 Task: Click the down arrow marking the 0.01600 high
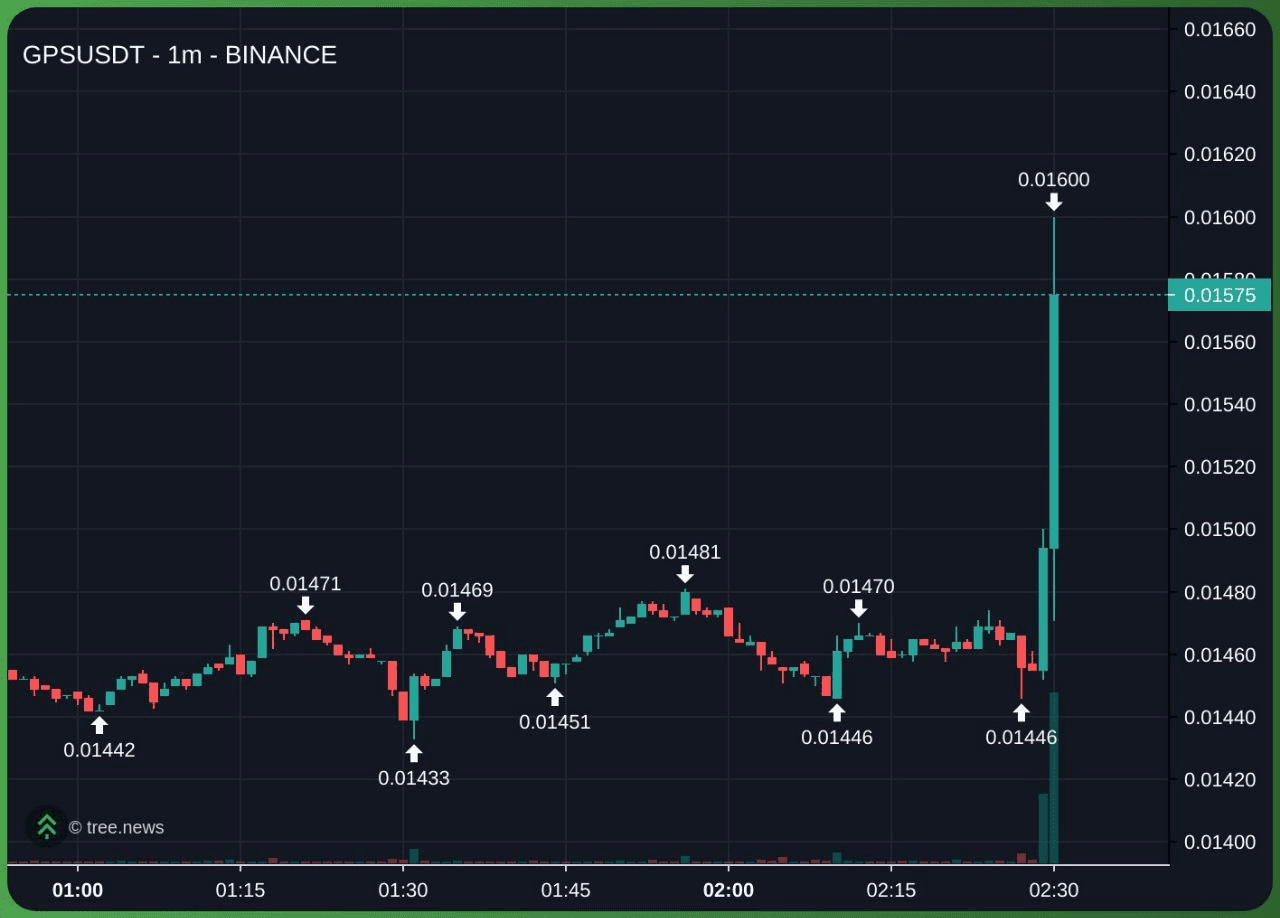1054,202
